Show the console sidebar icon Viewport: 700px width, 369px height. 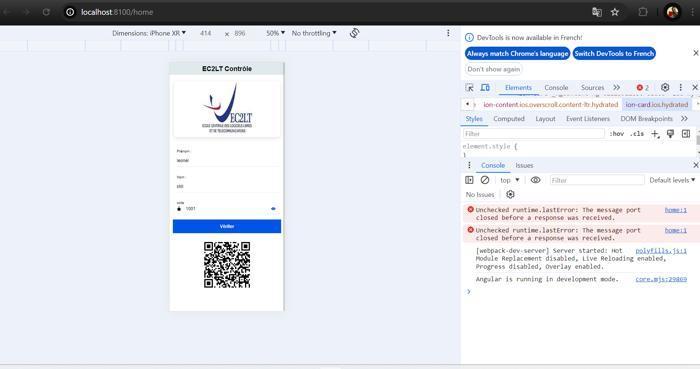[x=469, y=180]
